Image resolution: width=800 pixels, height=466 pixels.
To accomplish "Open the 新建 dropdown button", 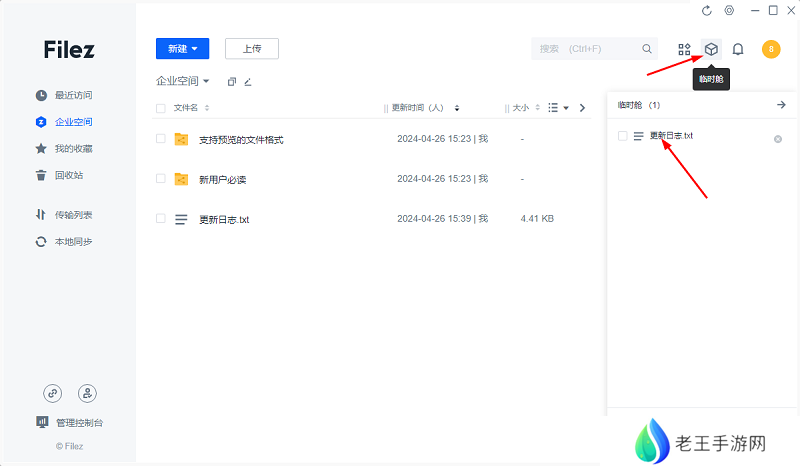I will [183, 48].
